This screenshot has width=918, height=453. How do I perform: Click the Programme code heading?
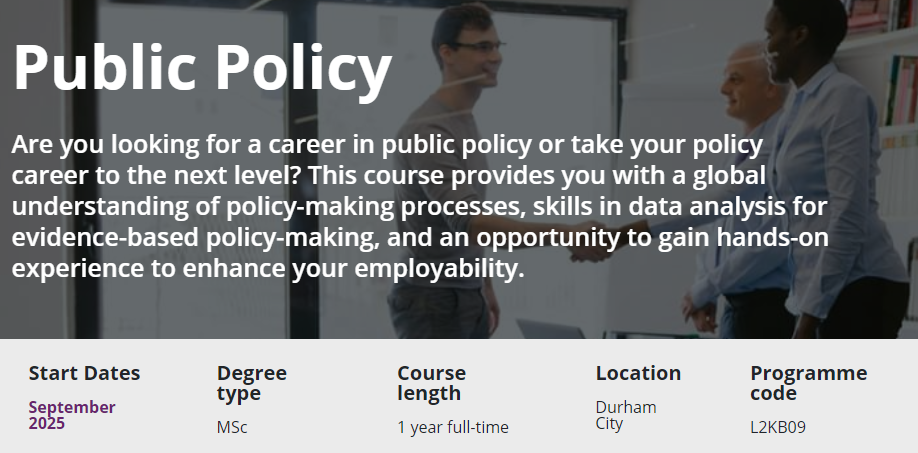pos(809,383)
